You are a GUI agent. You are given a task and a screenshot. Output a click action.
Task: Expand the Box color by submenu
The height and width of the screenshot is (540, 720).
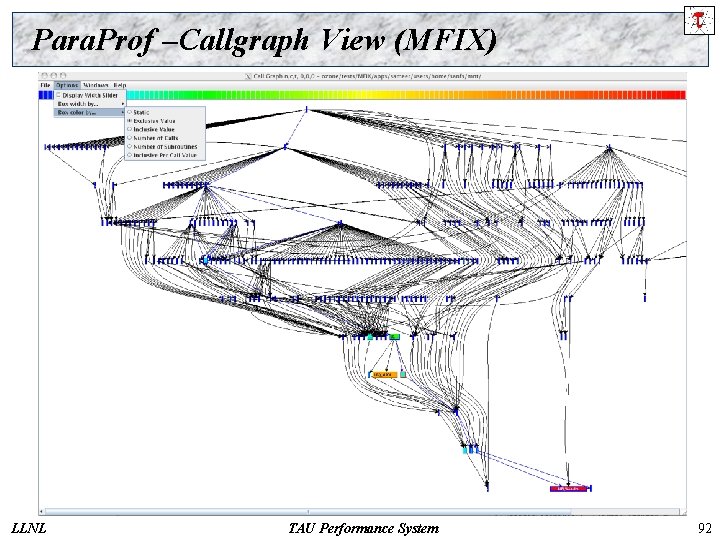(90, 112)
